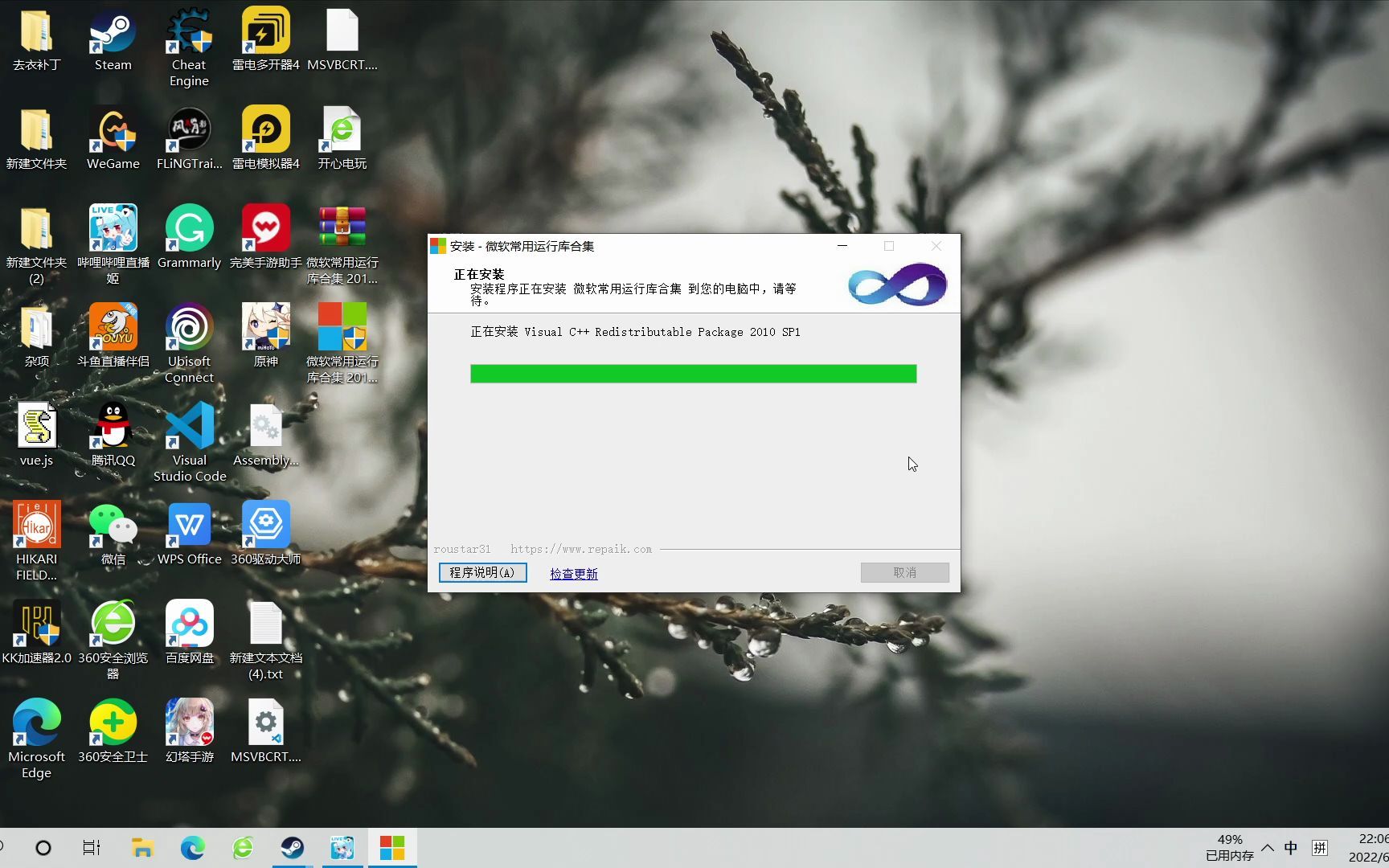Minimize the 微软常用运行库合集 installer window
The width and height of the screenshot is (1389, 868).
tap(842, 246)
